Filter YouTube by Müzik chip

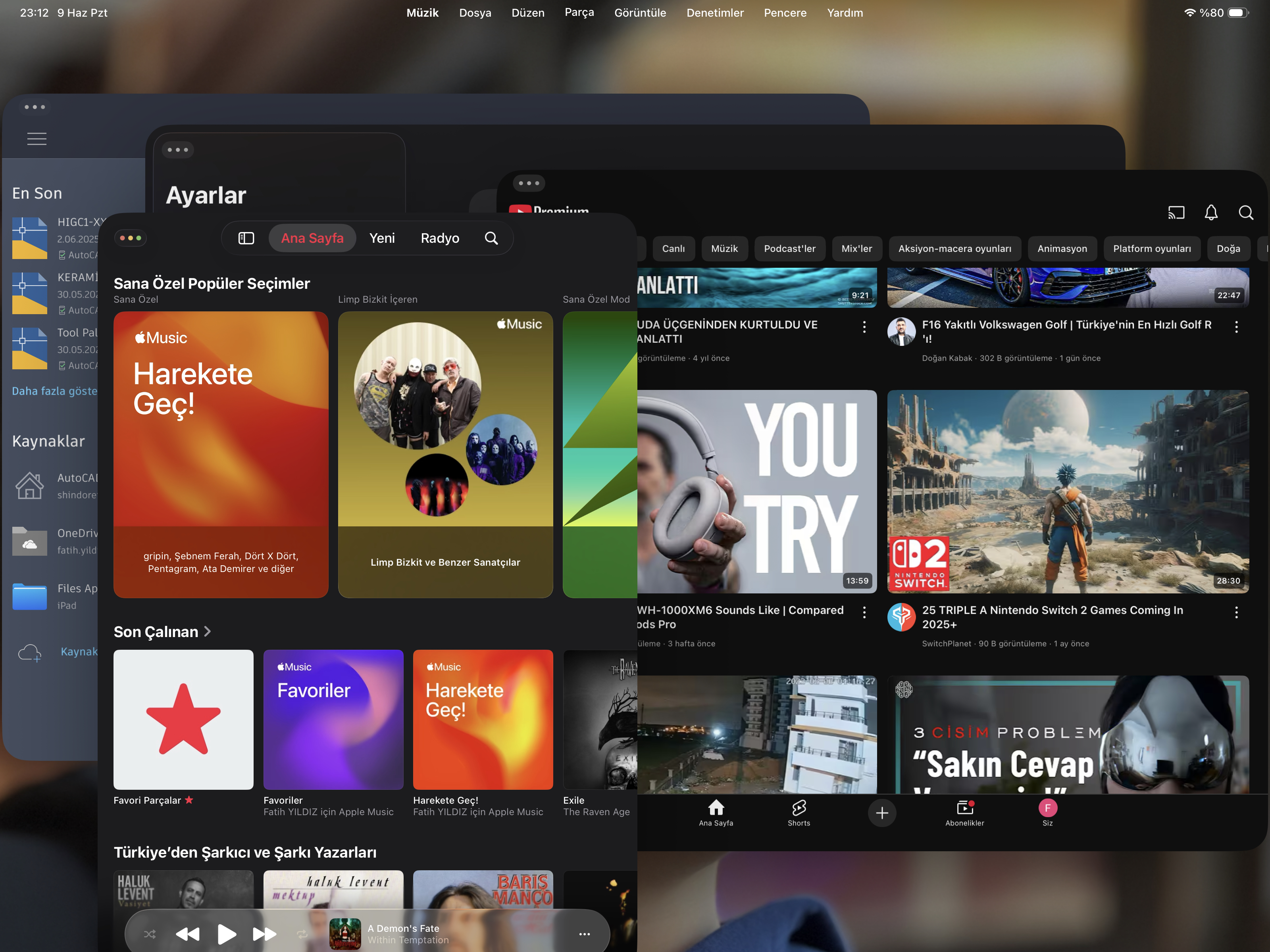pos(725,248)
